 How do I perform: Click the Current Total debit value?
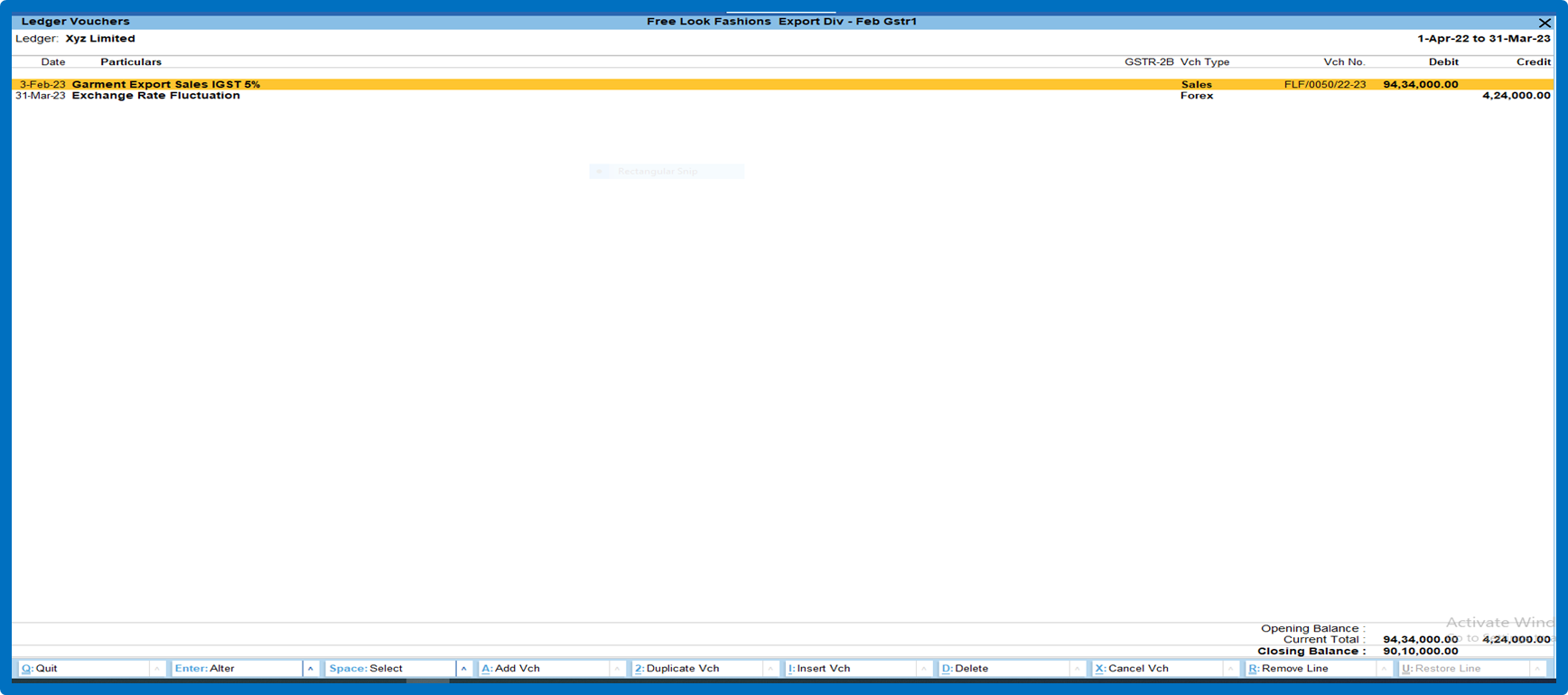click(x=1421, y=640)
